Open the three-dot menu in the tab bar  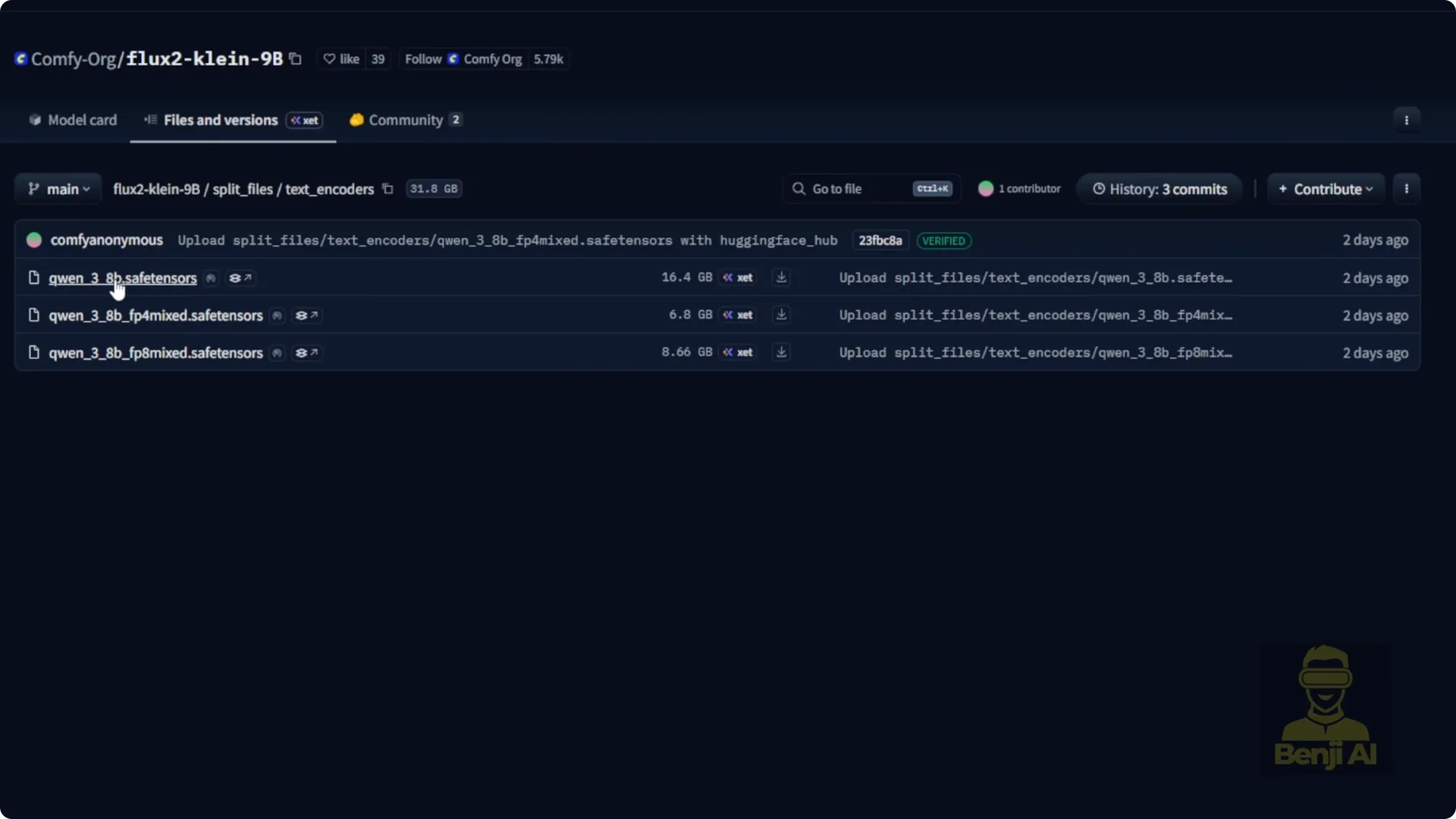click(1406, 120)
